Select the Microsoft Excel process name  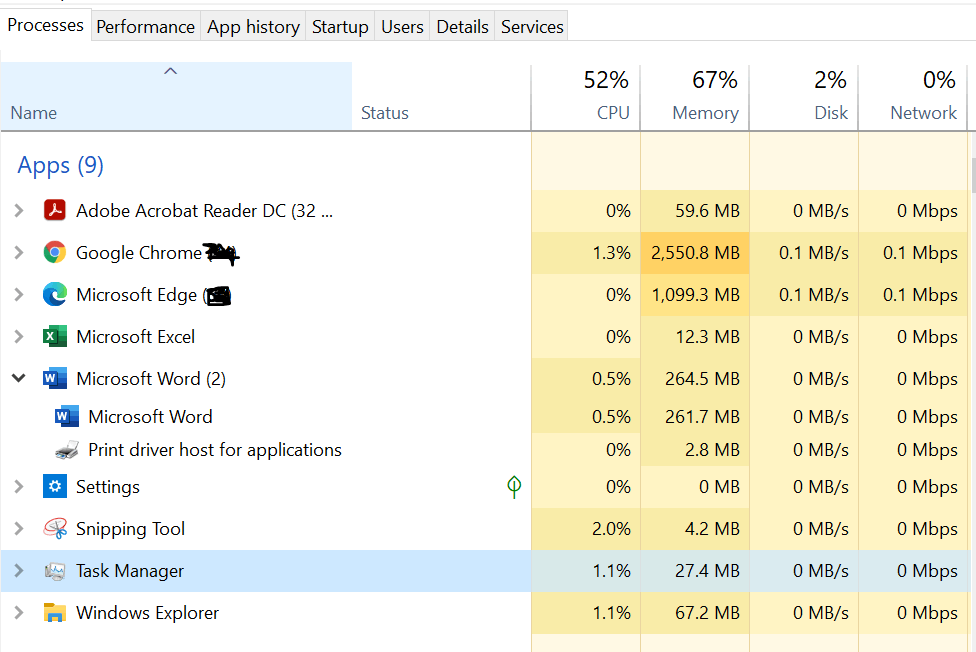tap(136, 337)
